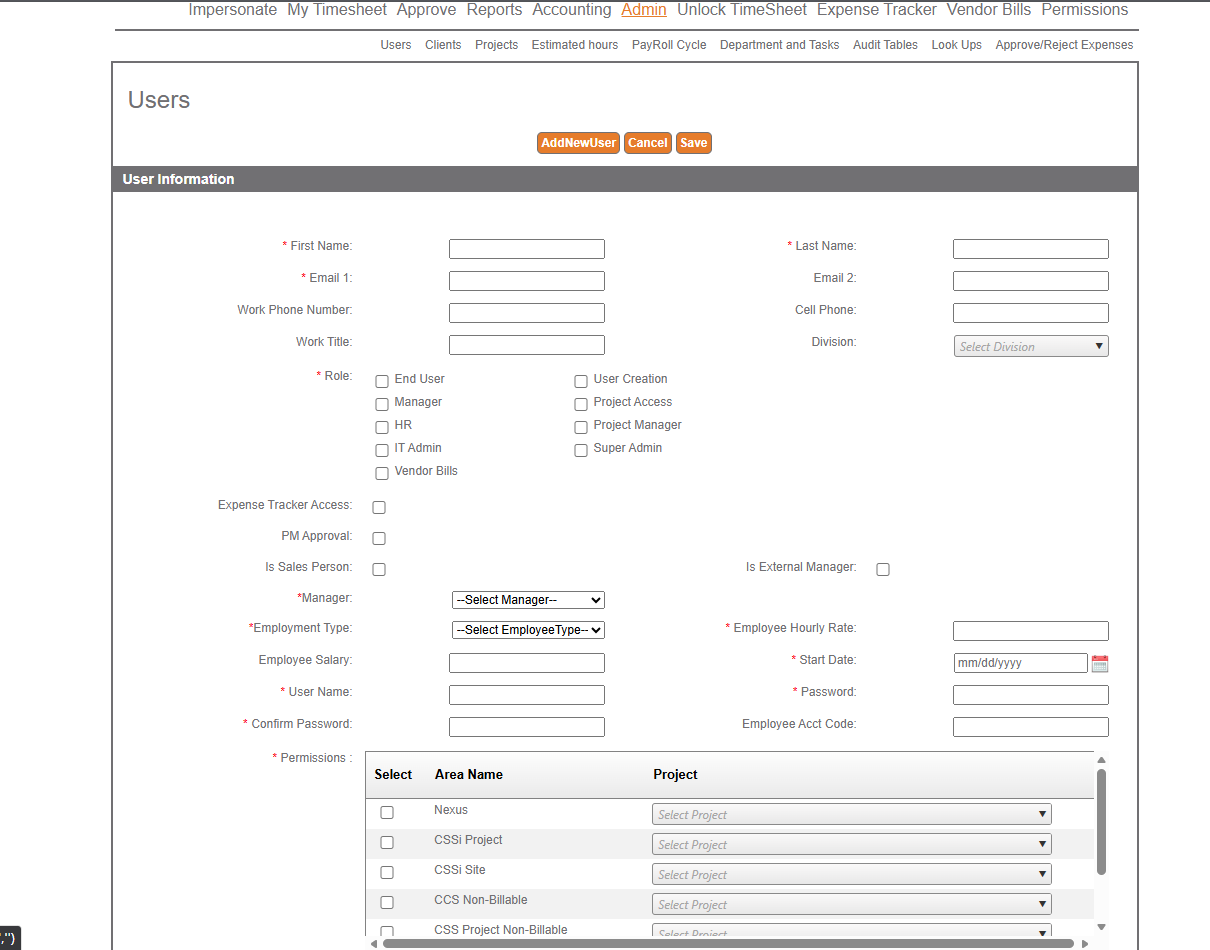Image resolution: width=1210 pixels, height=950 pixels.
Task: Tick the HR role checkbox
Action: [x=382, y=427]
